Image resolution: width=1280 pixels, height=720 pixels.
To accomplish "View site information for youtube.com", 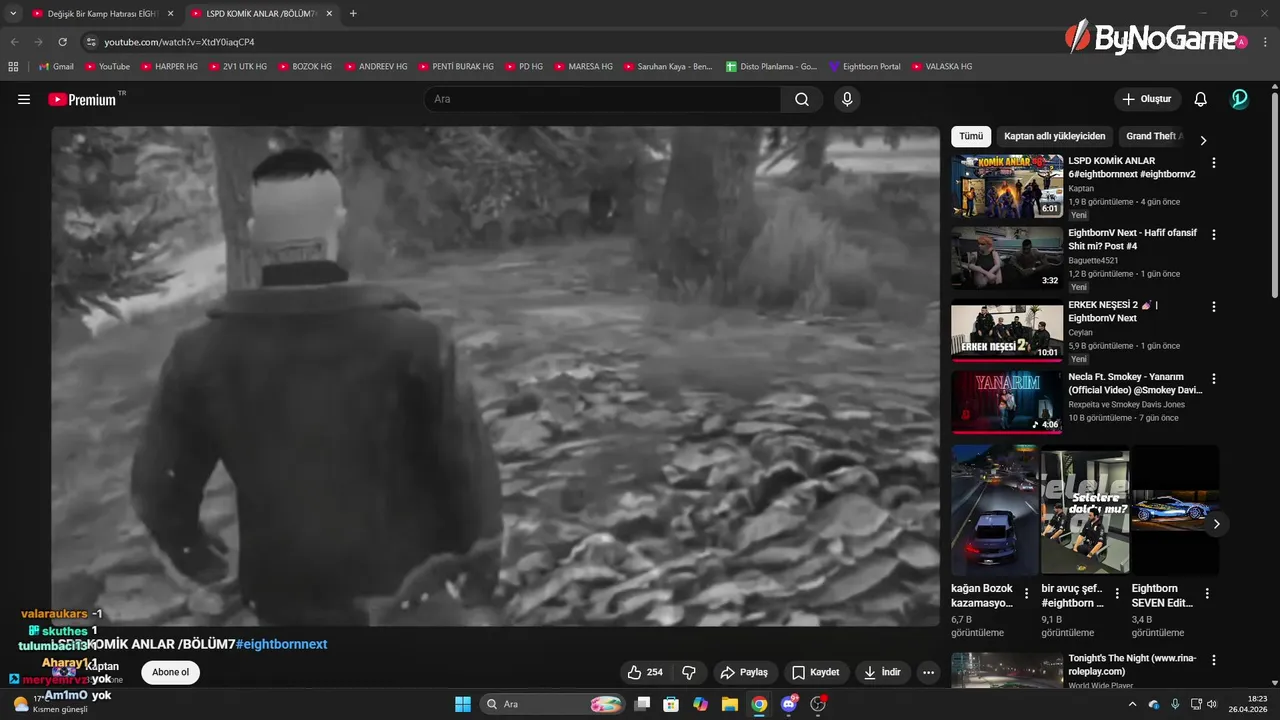I will (91, 42).
